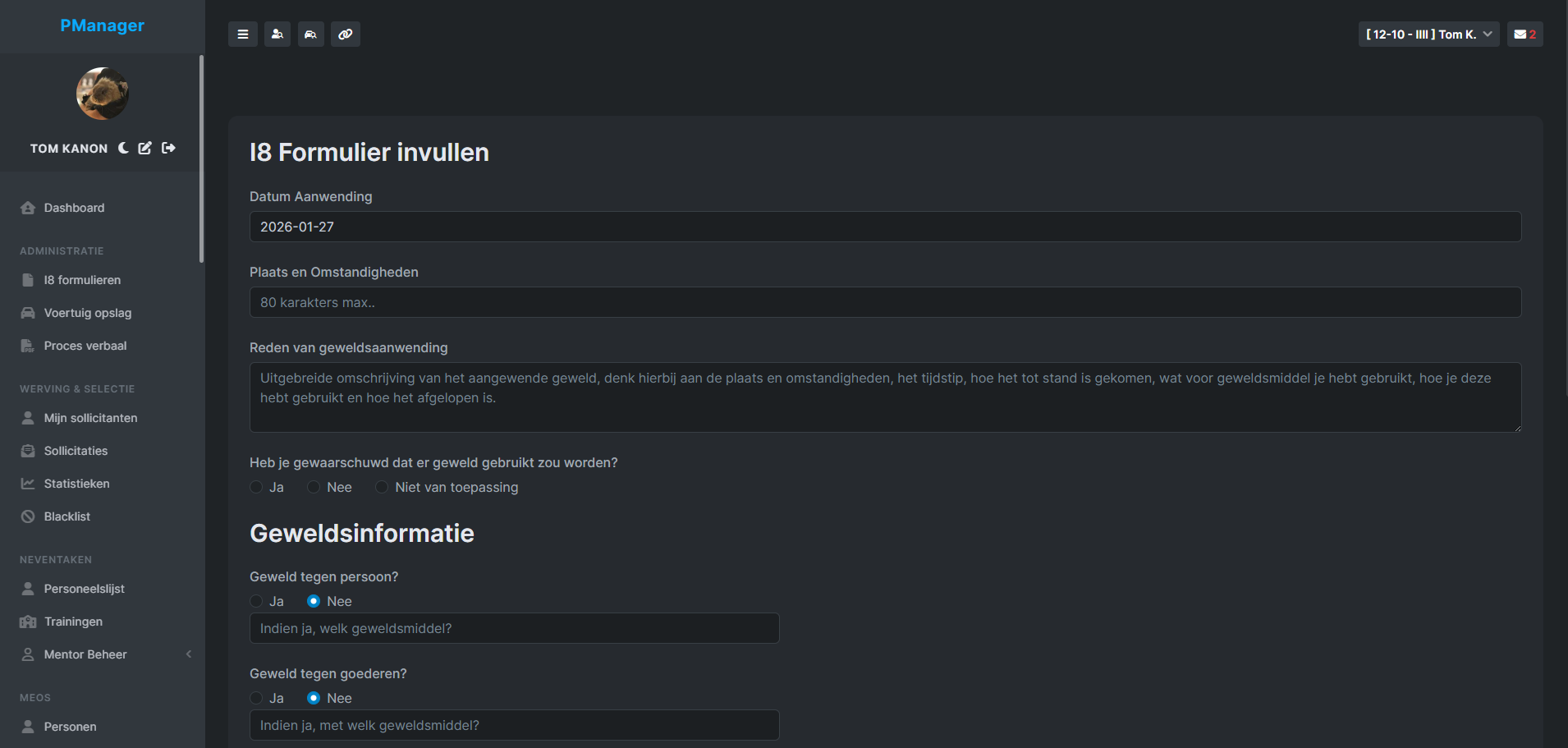
Task: Open the Datum Aanwending date picker
Action: (885, 227)
